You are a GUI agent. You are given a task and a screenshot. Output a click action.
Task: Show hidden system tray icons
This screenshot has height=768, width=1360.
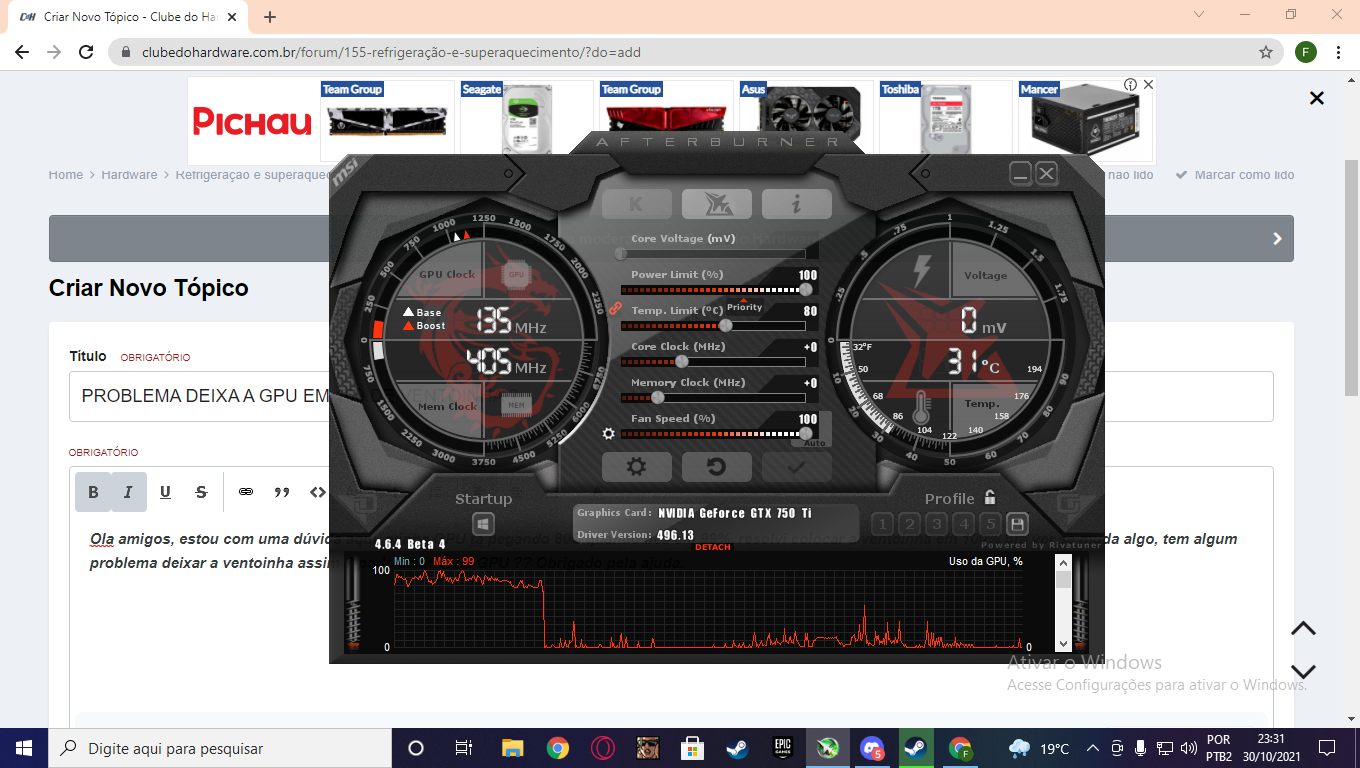1092,748
